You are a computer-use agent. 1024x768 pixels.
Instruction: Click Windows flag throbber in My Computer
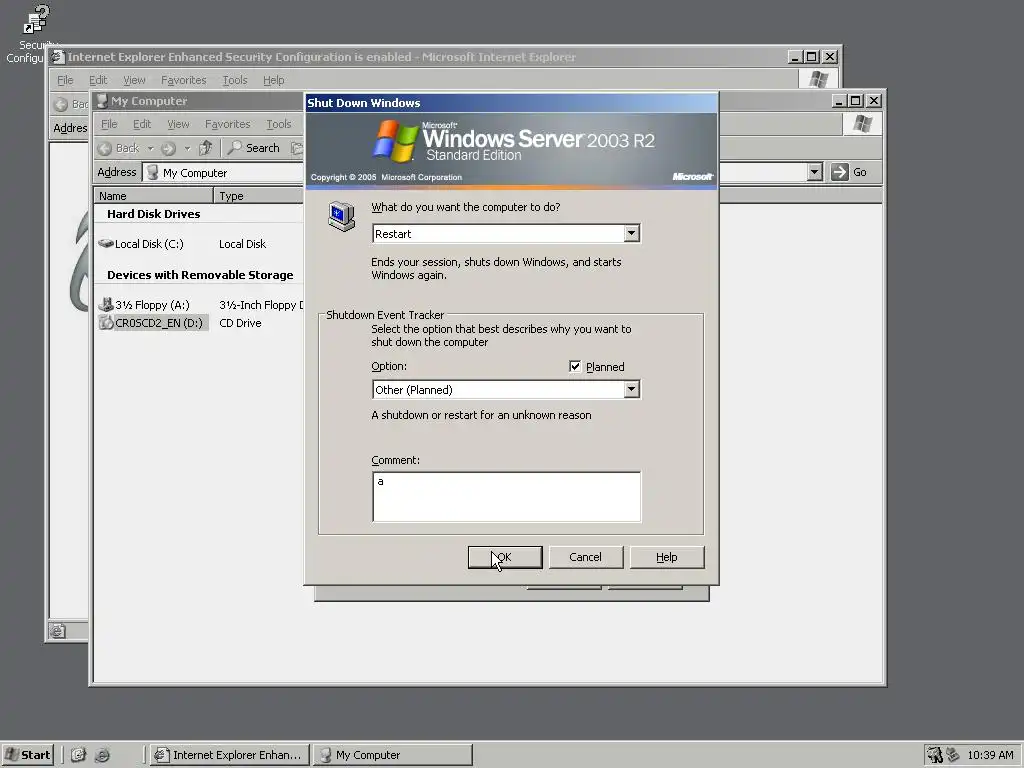pos(862,124)
